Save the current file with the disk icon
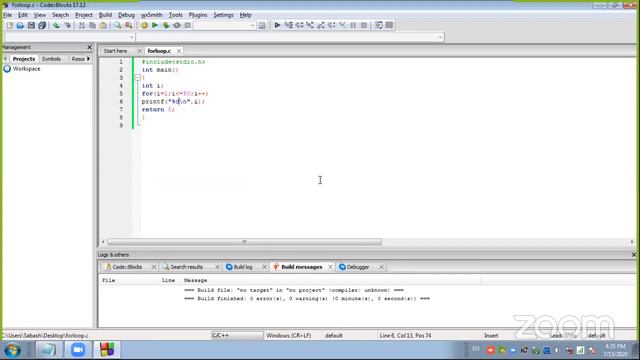This screenshot has height=360, width=640. (x=31, y=25)
